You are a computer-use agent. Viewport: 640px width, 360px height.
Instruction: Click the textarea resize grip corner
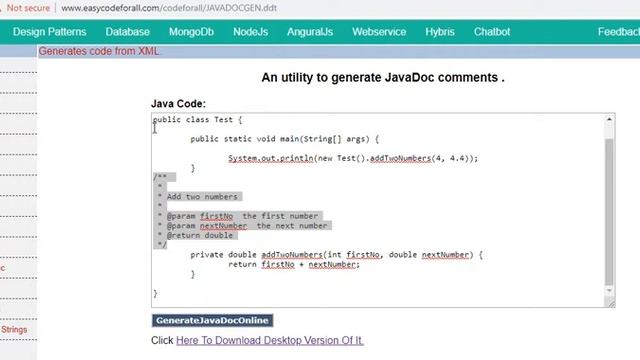[x=611, y=303]
